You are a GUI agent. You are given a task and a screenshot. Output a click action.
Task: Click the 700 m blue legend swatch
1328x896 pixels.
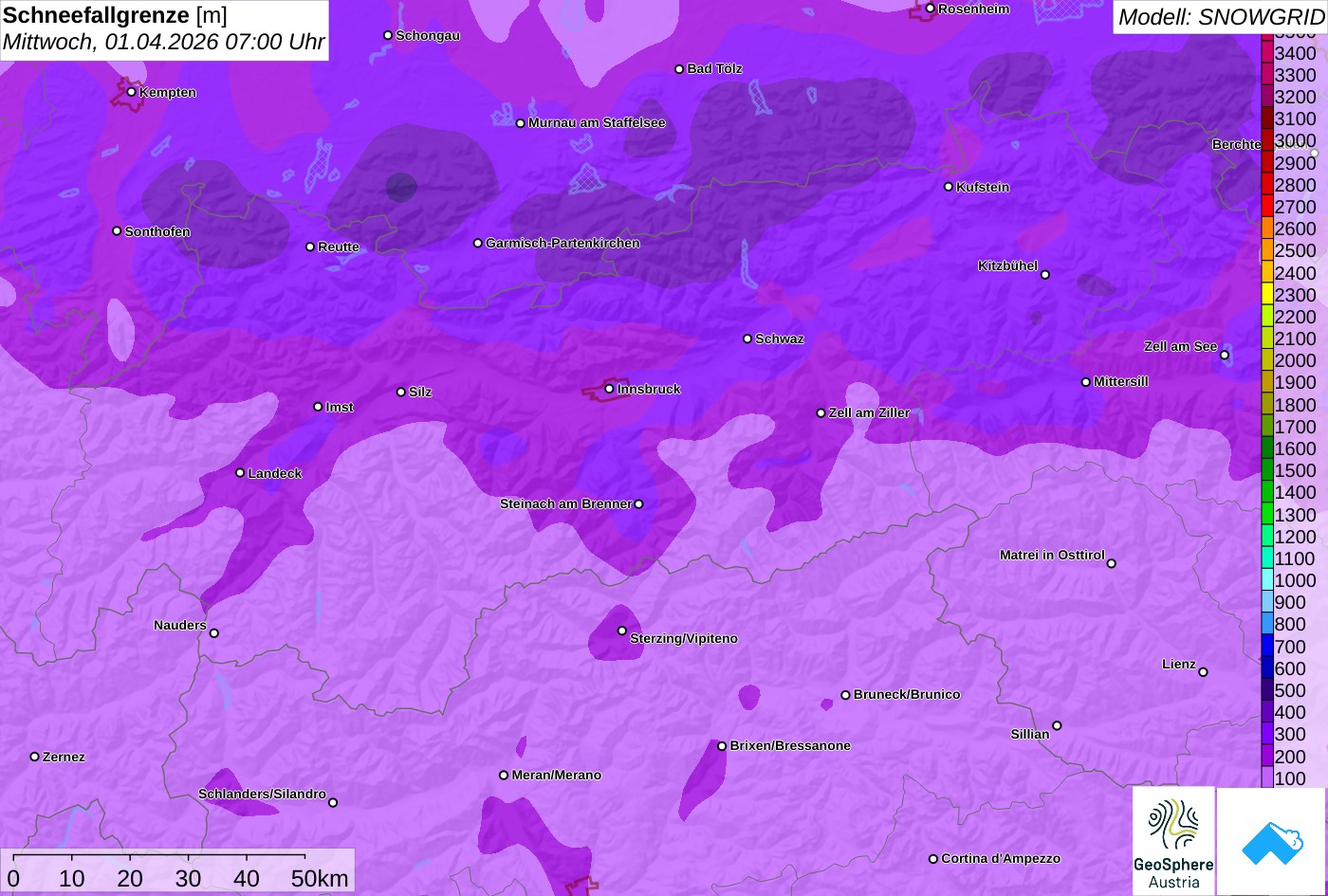1267,646
